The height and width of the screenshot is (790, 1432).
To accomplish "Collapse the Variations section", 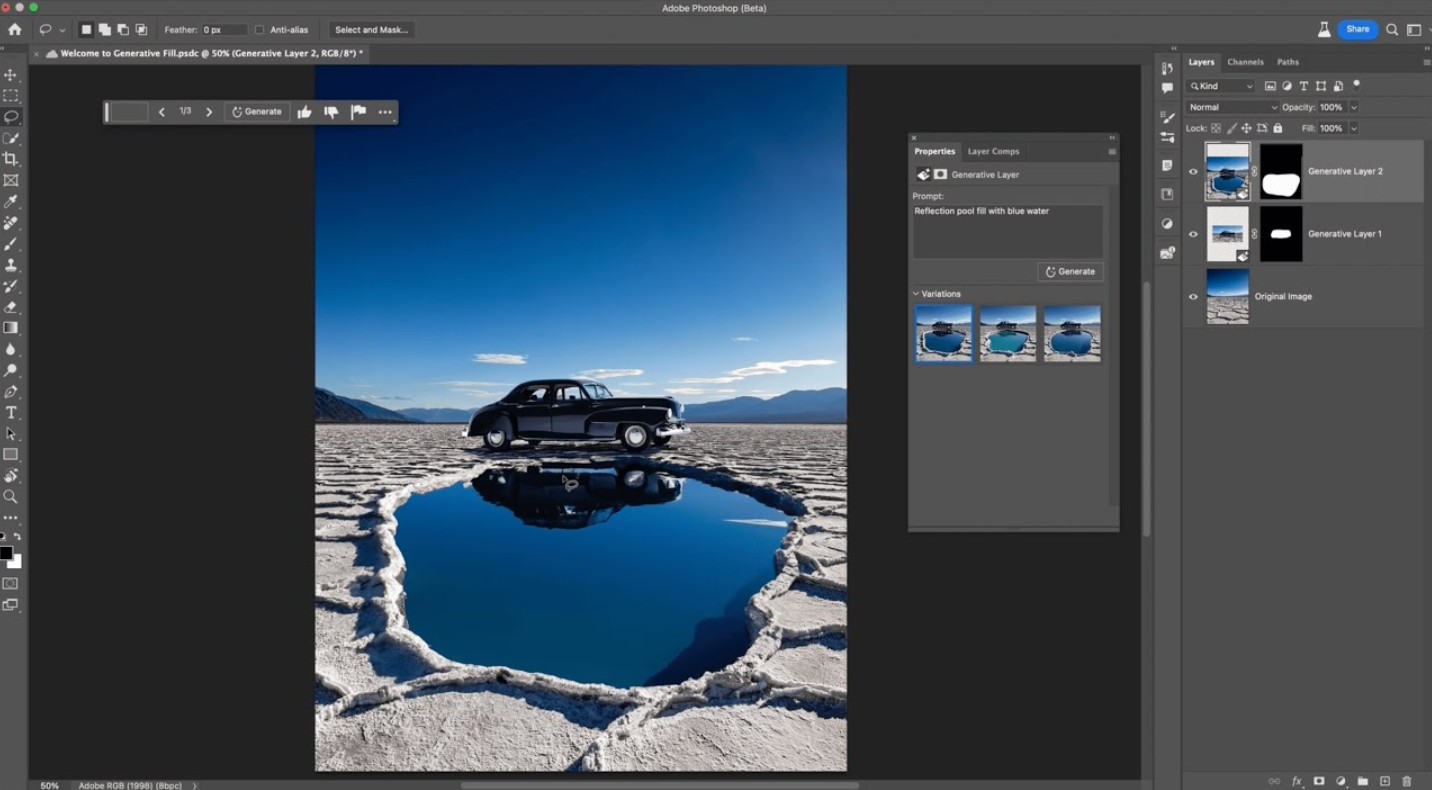I will click(x=916, y=294).
